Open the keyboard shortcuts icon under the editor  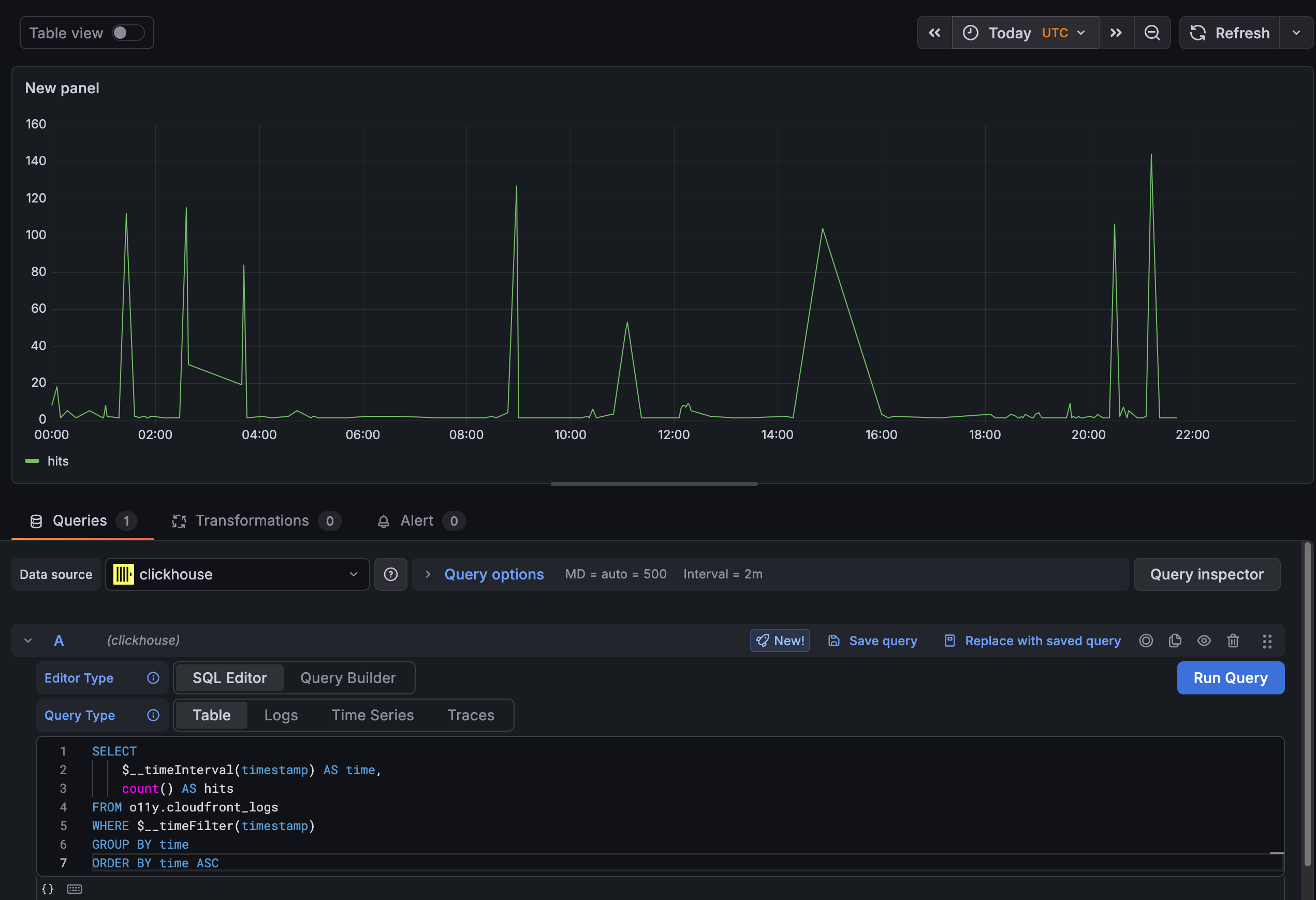(x=74, y=888)
